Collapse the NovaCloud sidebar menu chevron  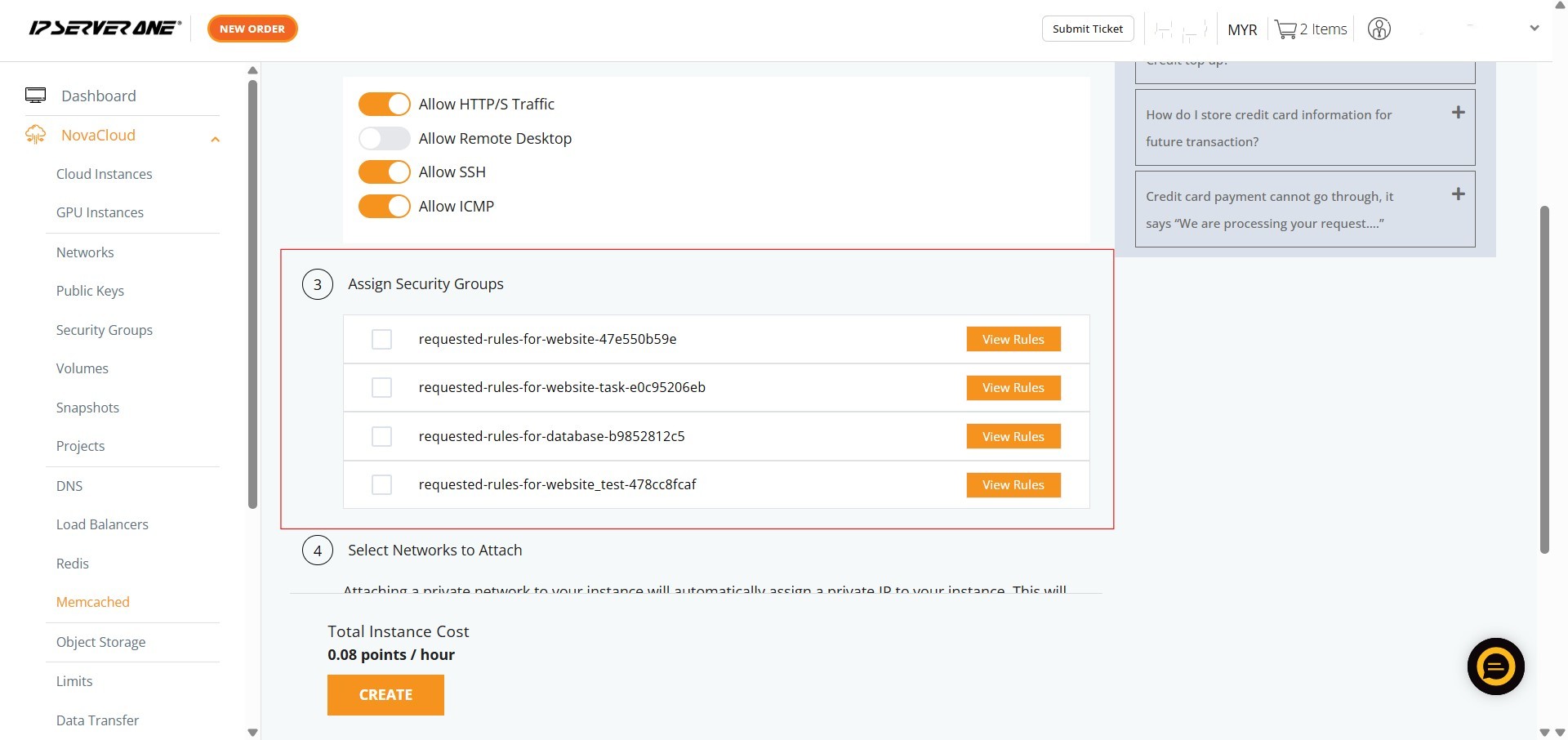215,140
